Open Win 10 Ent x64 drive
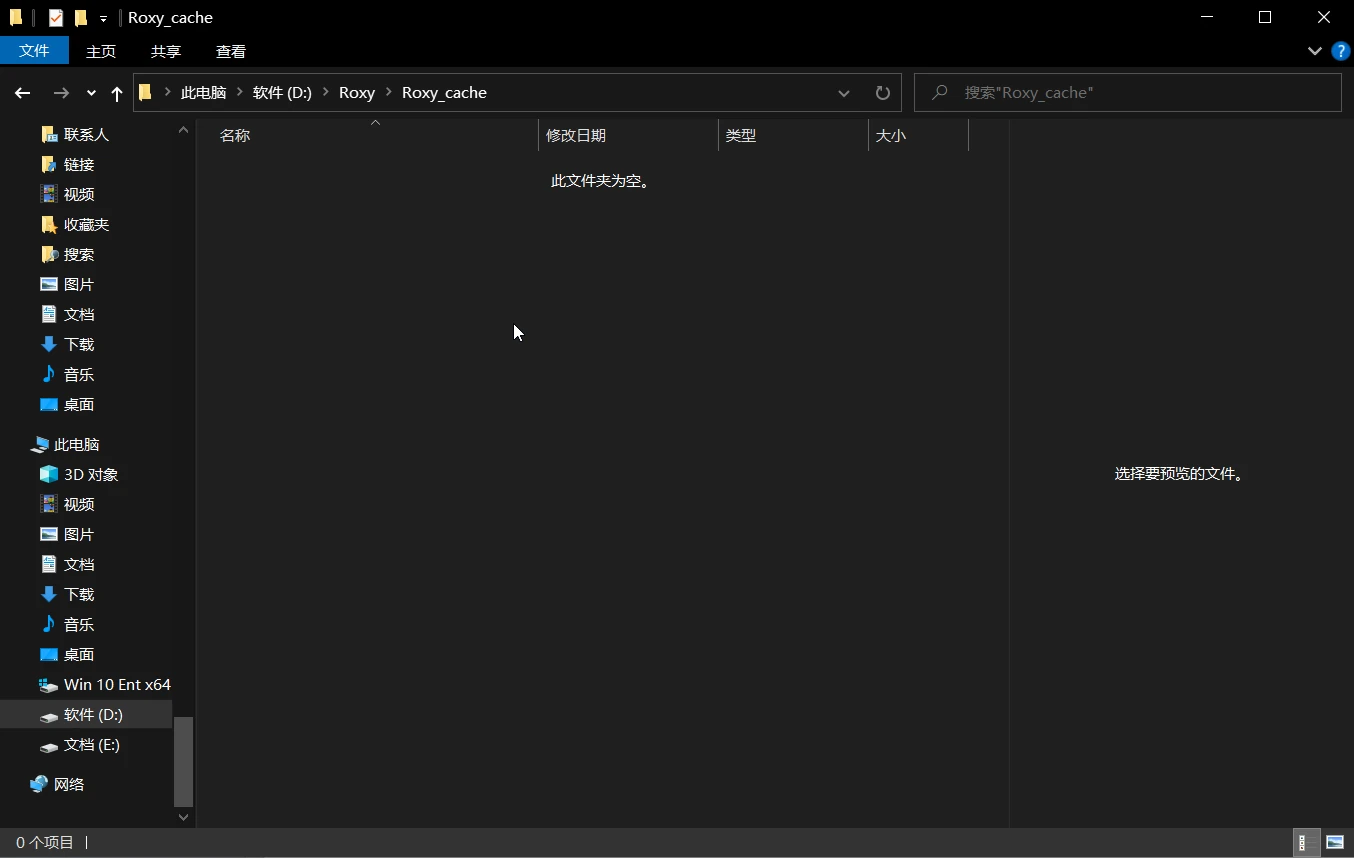Image resolution: width=1354 pixels, height=858 pixels. (116, 684)
